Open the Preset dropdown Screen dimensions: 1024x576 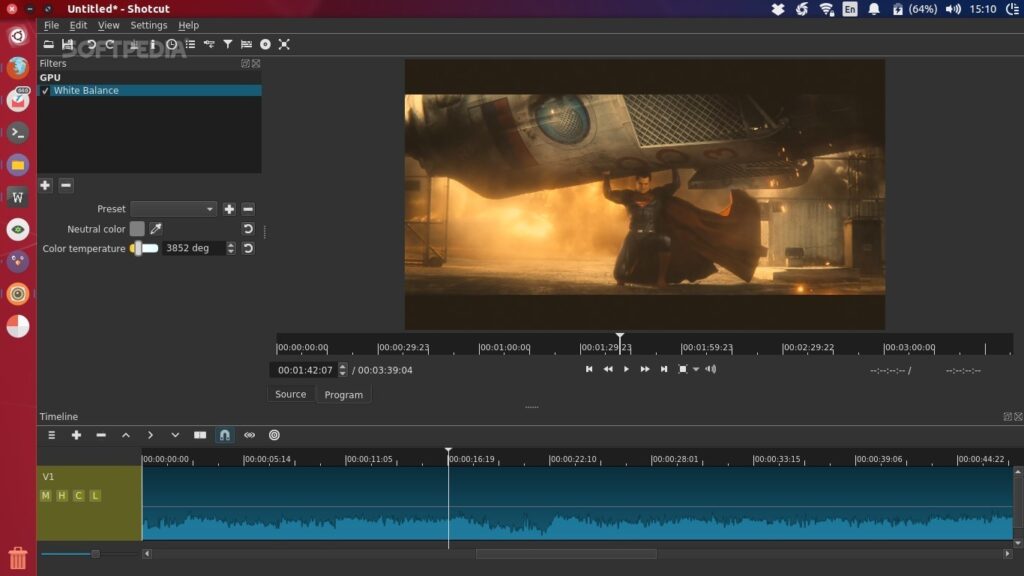[173, 209]
